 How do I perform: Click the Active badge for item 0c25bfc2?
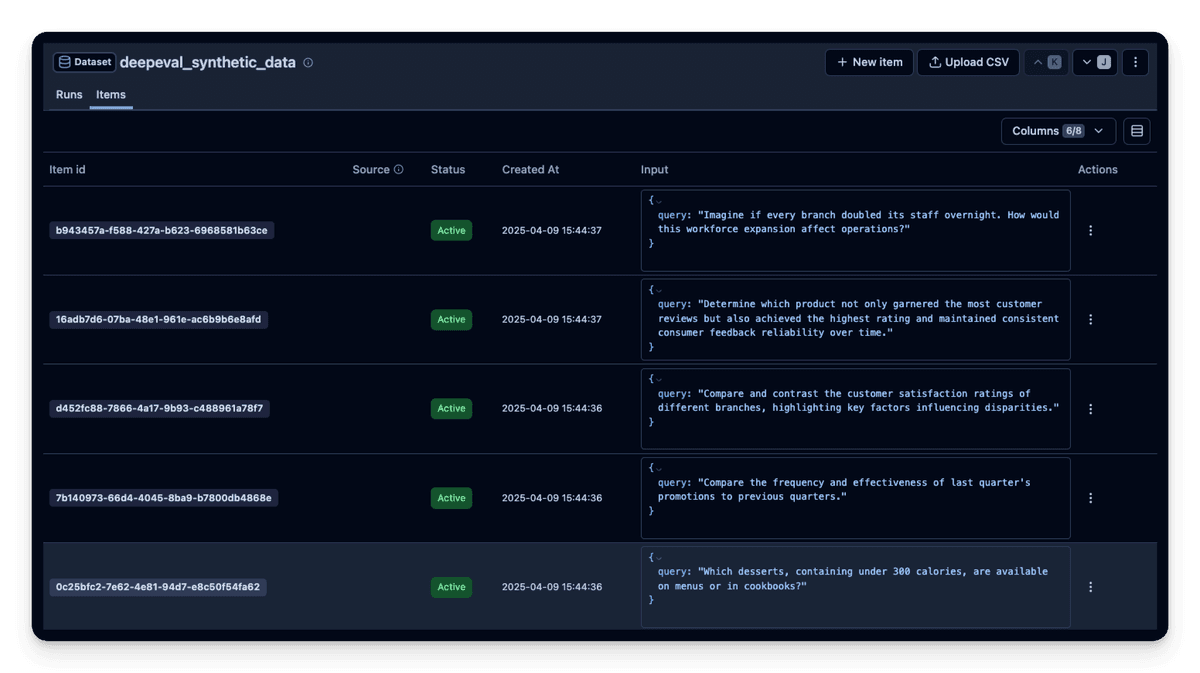(451, 587)
